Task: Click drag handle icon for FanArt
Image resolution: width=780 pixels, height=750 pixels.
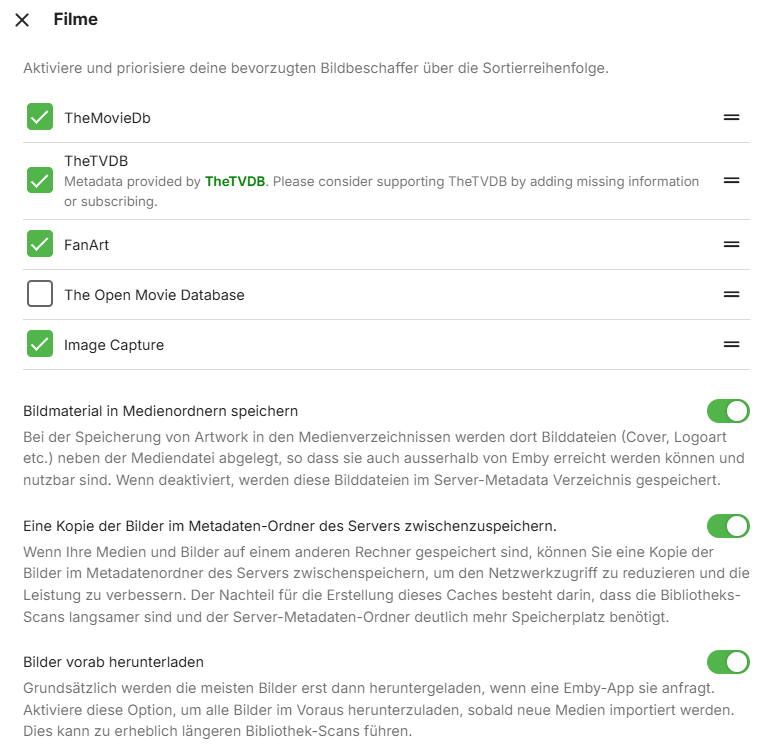Action: 731,244
